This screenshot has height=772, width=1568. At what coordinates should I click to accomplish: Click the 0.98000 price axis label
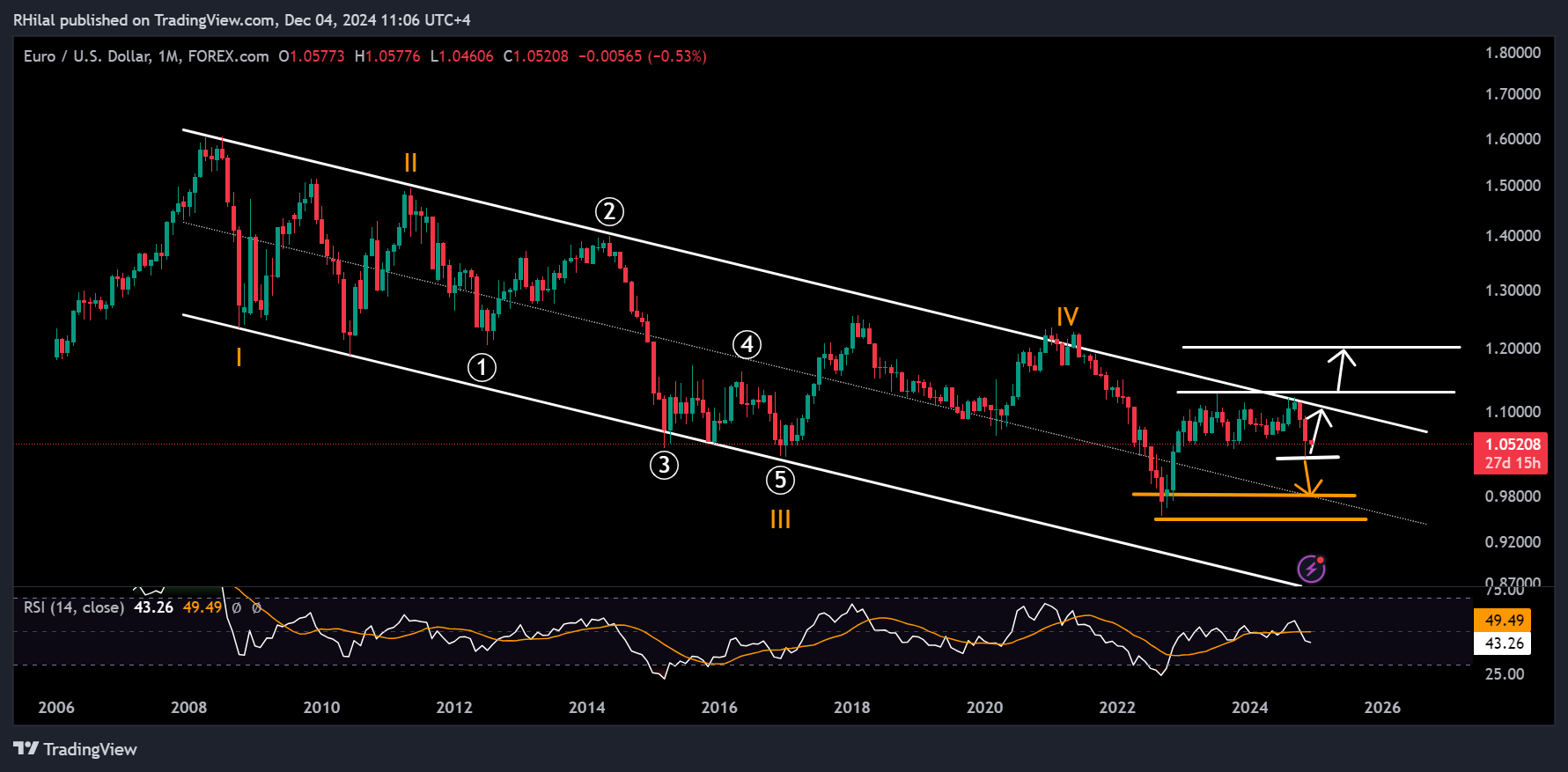(x=1513, y=496)
